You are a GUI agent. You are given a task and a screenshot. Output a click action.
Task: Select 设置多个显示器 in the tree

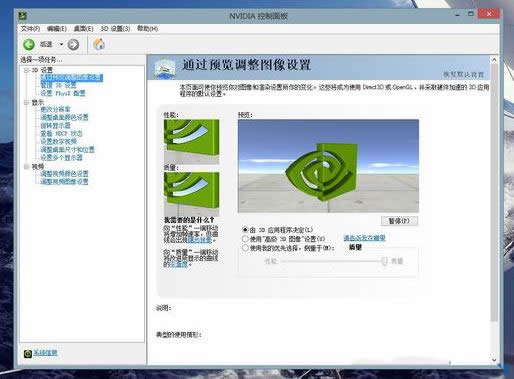61,157
